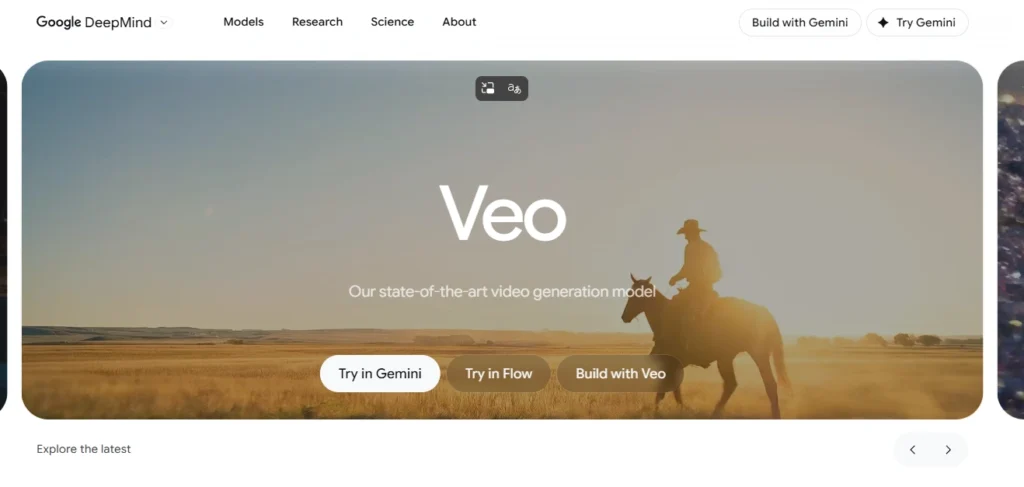Click the Google DeepMind logo

93,22
